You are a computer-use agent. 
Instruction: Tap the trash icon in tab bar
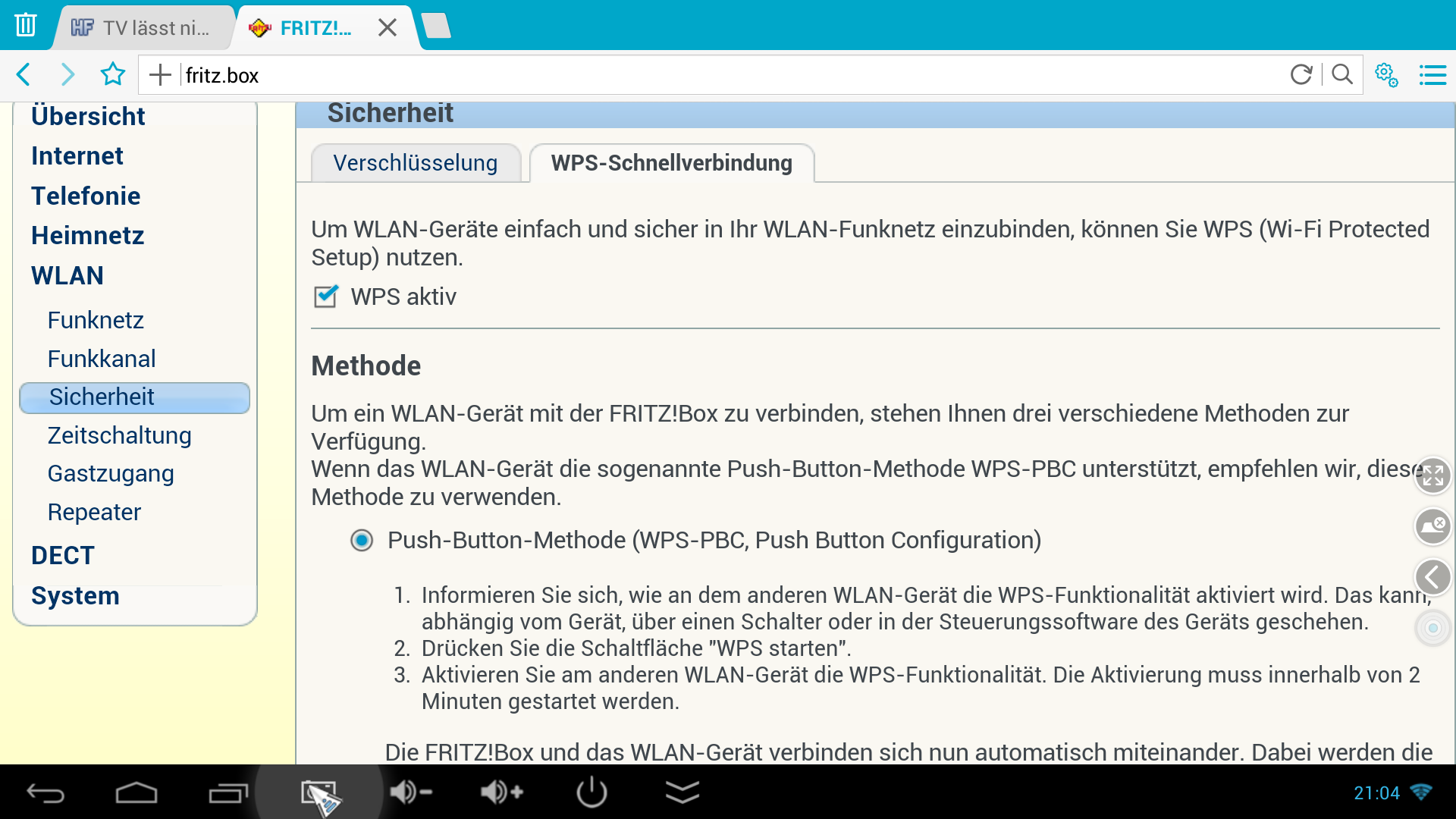pyautogui.click(x=26, y=25)
